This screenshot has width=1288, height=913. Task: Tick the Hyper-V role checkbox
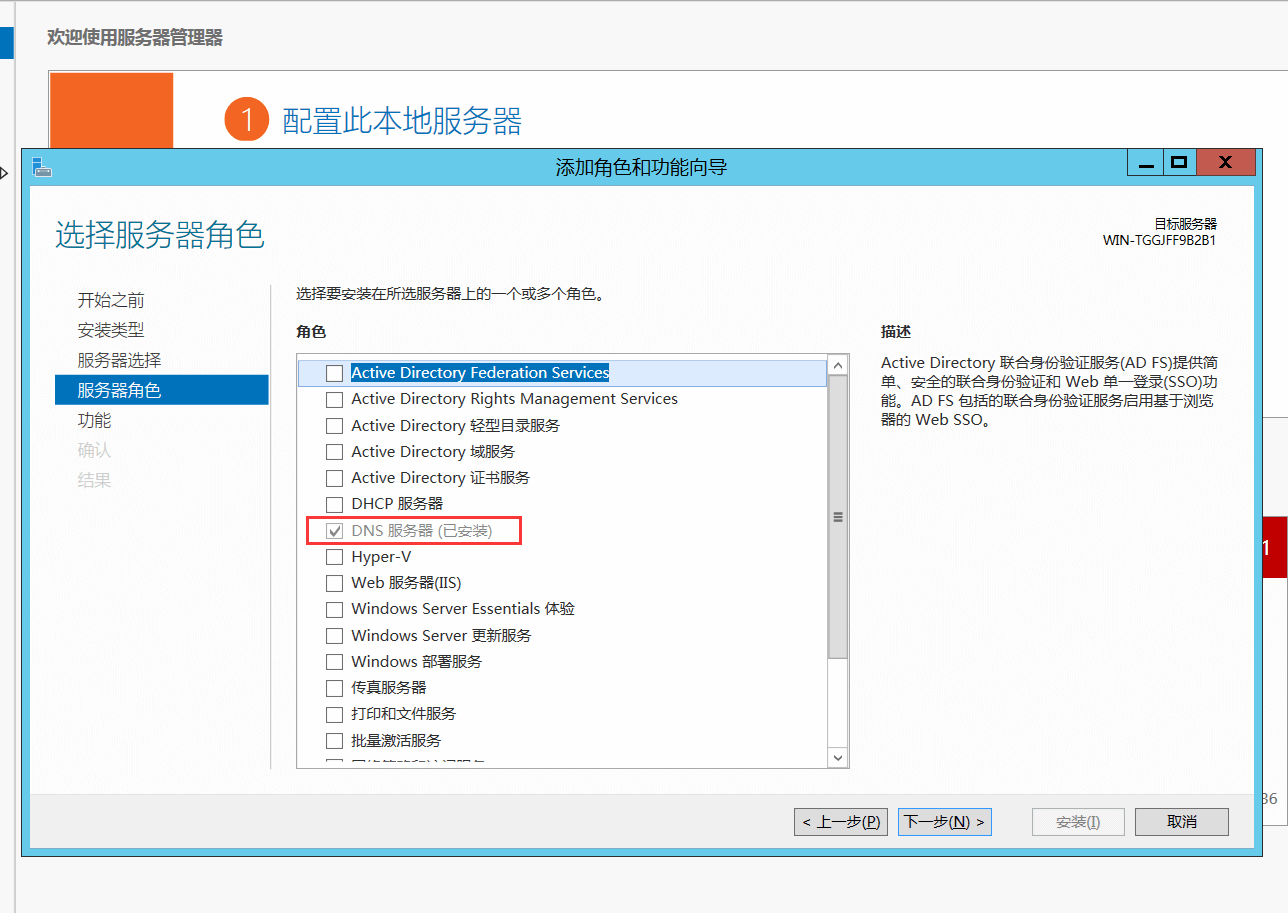click(x=334, y=557)
